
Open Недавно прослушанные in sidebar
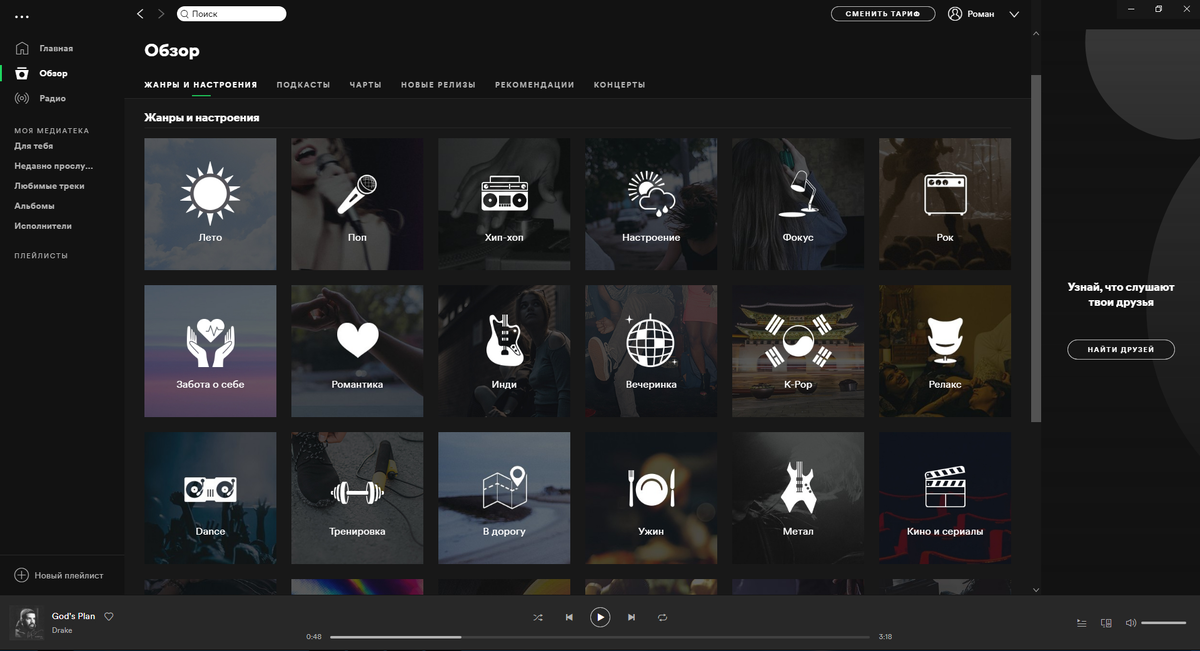pyautogui.click(x=54, y=166)
